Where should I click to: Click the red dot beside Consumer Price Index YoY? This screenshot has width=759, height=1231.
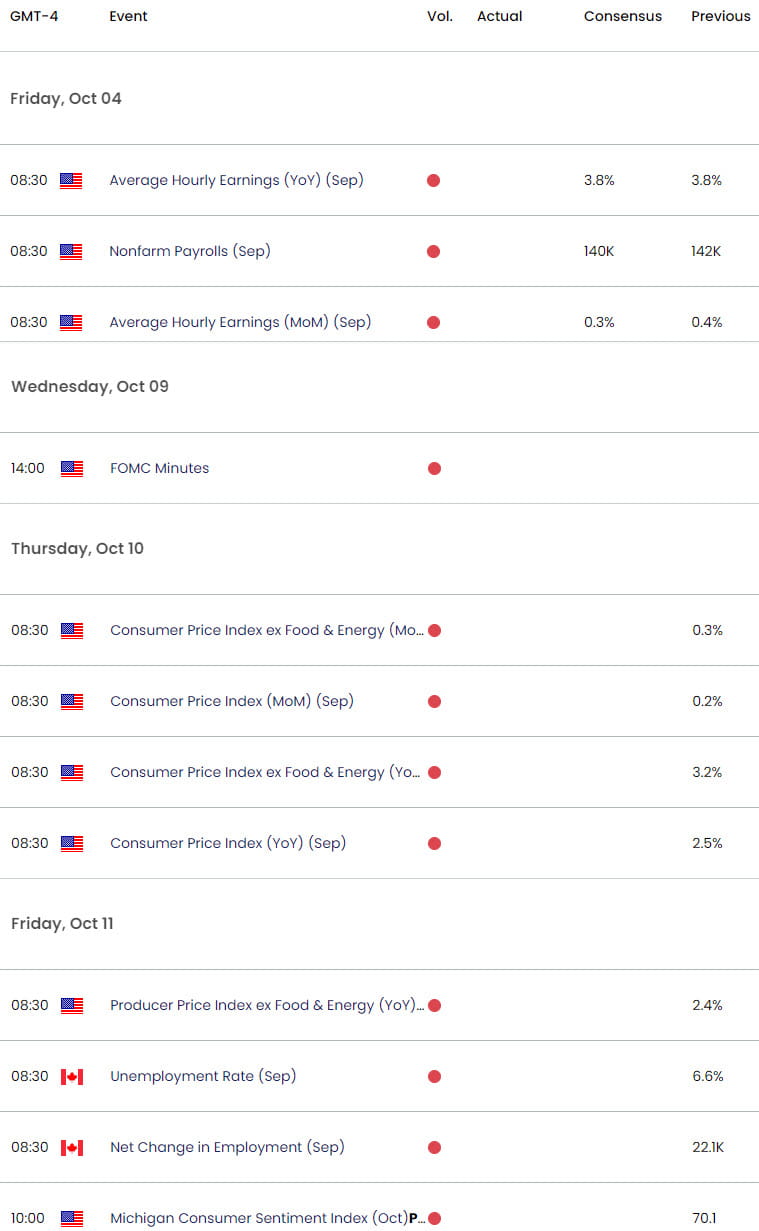click(434, 843)
